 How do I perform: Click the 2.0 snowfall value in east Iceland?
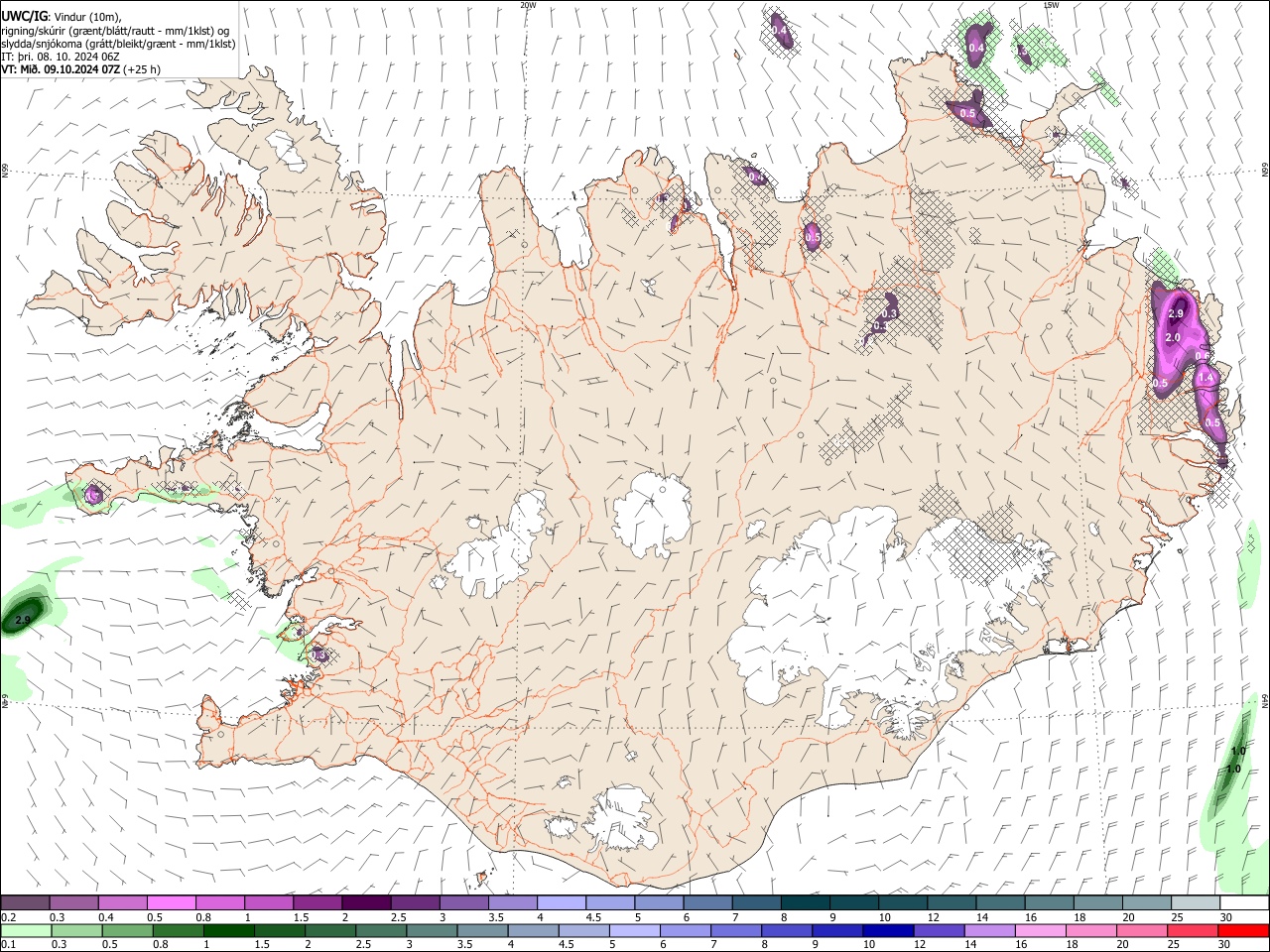(1172, 338)
